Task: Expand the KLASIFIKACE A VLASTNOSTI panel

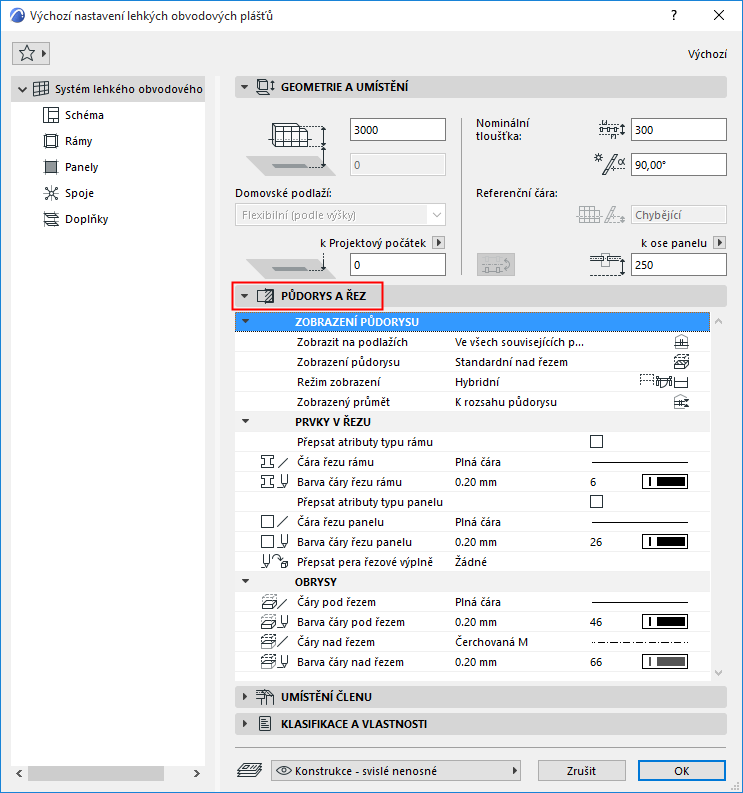Action: (x=245, y=724)
